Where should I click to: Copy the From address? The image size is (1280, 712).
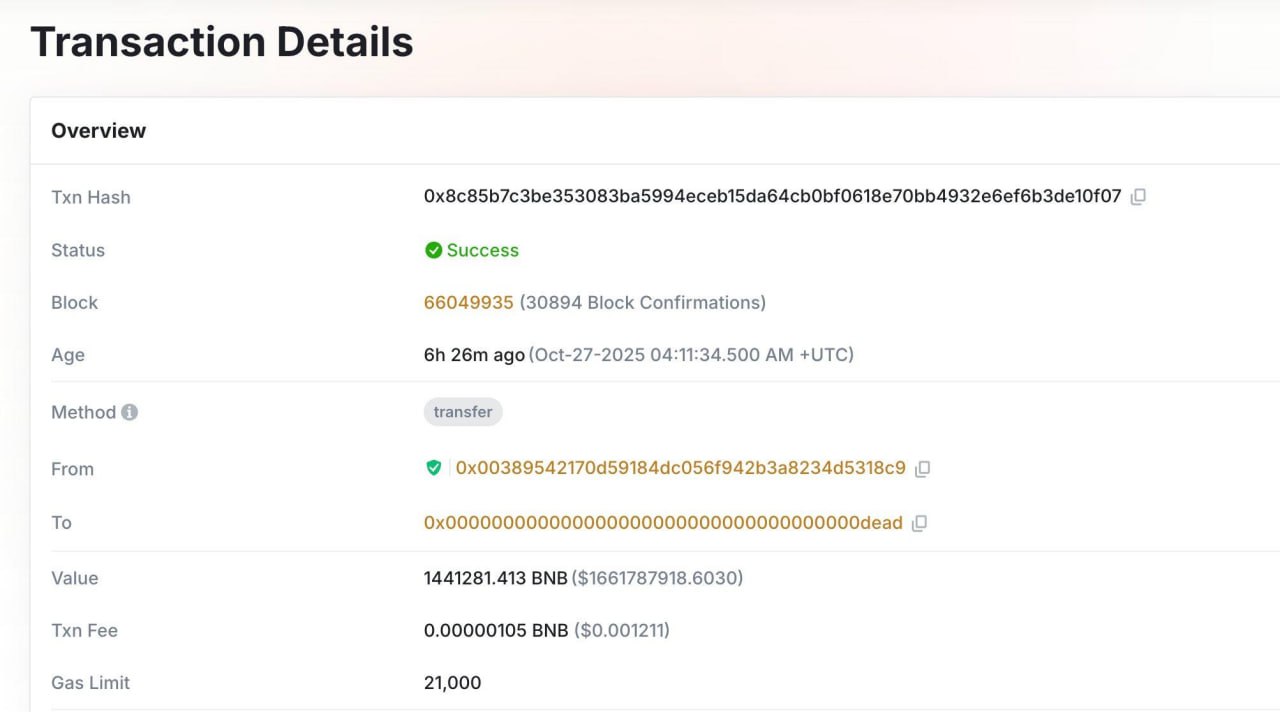923,468
